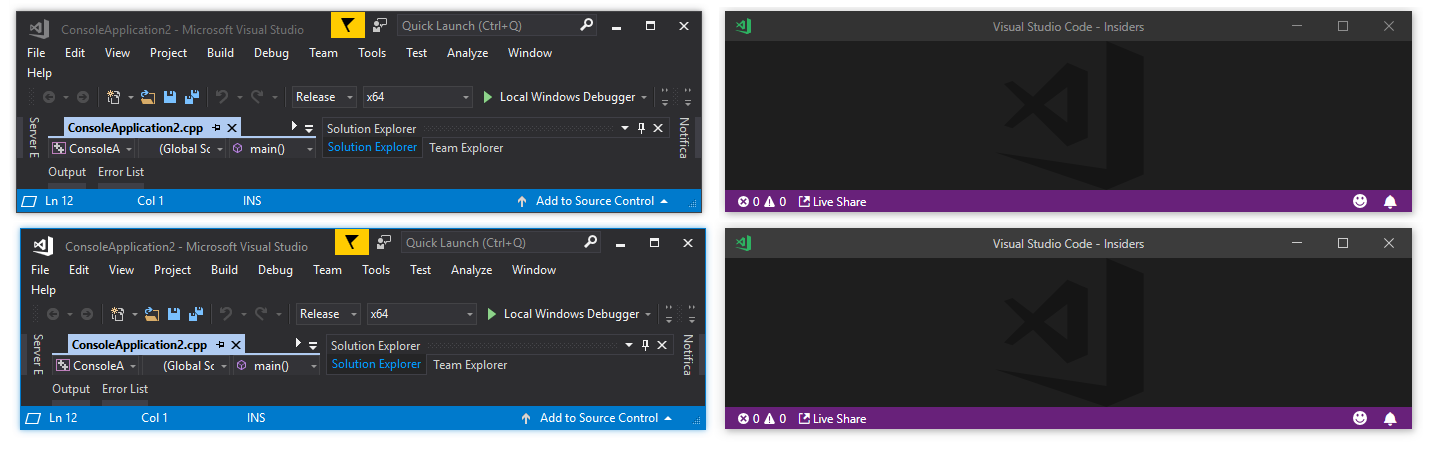Open x64 platform dropdown in lower Visual Studio
This screenshot has width=1450, height=450.
[421, 314]
